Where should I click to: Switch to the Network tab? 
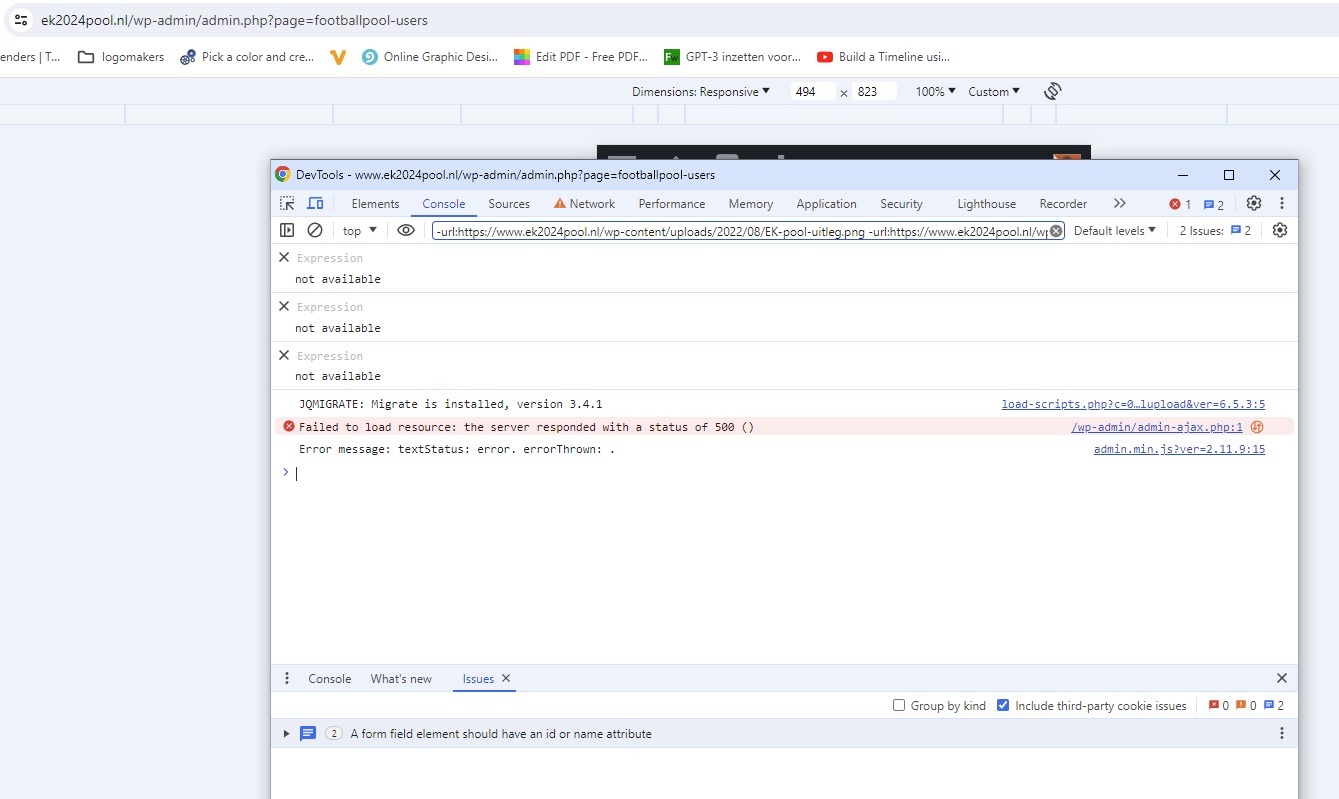pyautogui.click(x=585, y=203)
